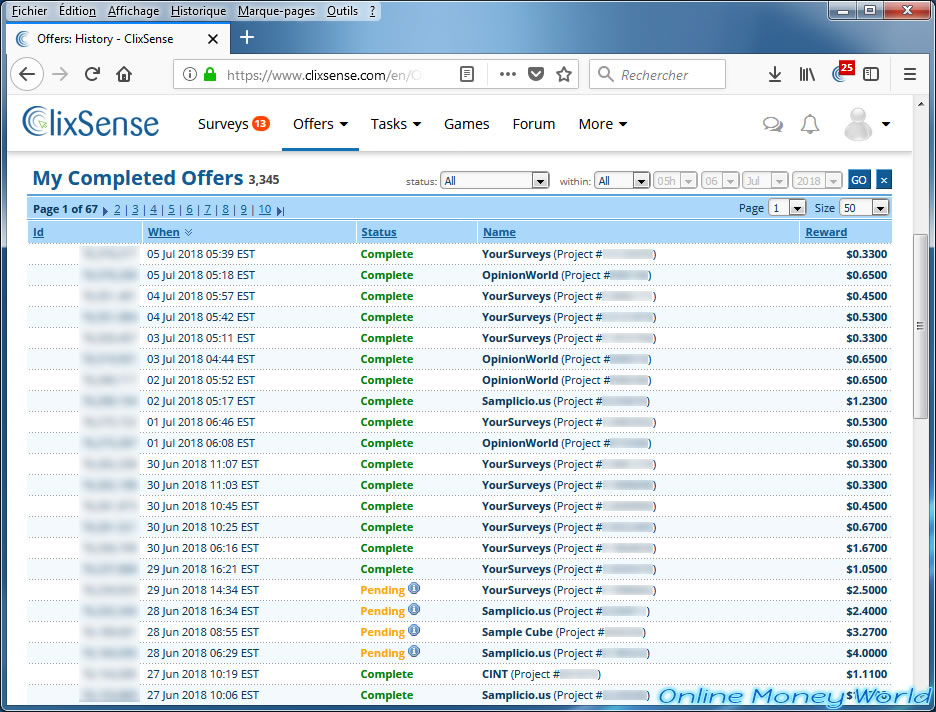The image size is (936, 712).
Task: Go back using the browser back arrow
Action: [27, 74]
